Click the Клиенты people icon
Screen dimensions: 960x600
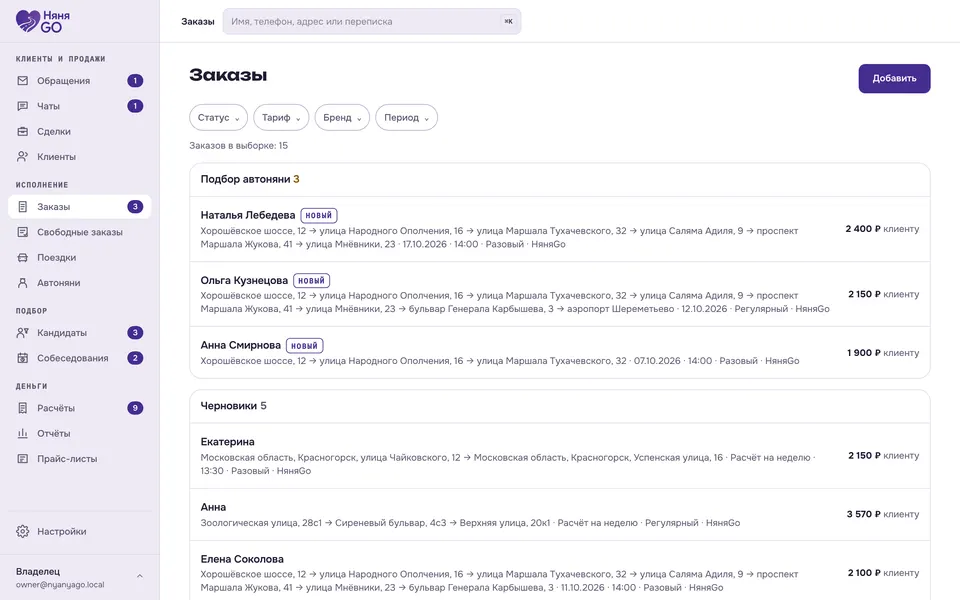[23, 157]
